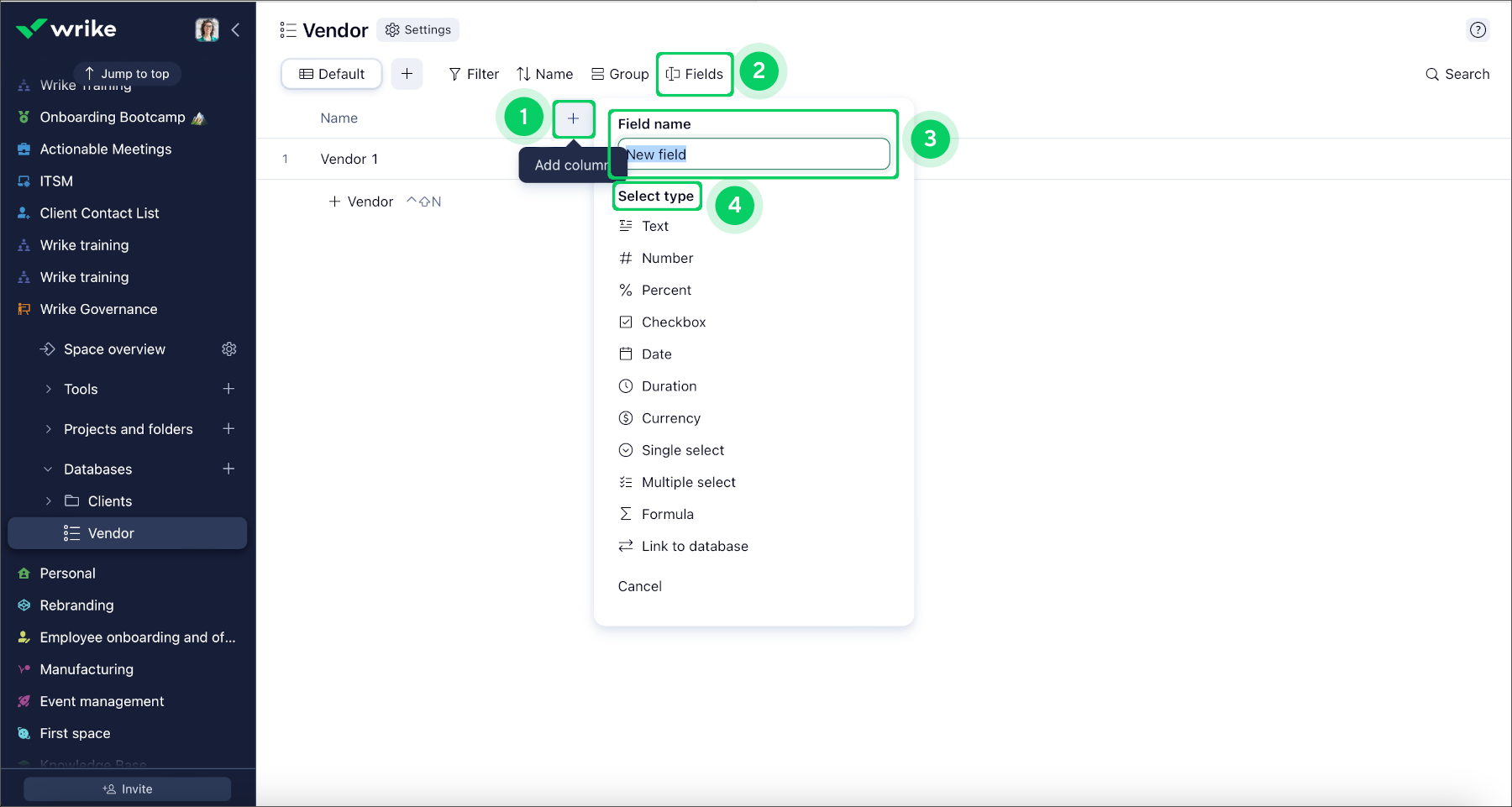Click the New field name input

tap(753, 154)
